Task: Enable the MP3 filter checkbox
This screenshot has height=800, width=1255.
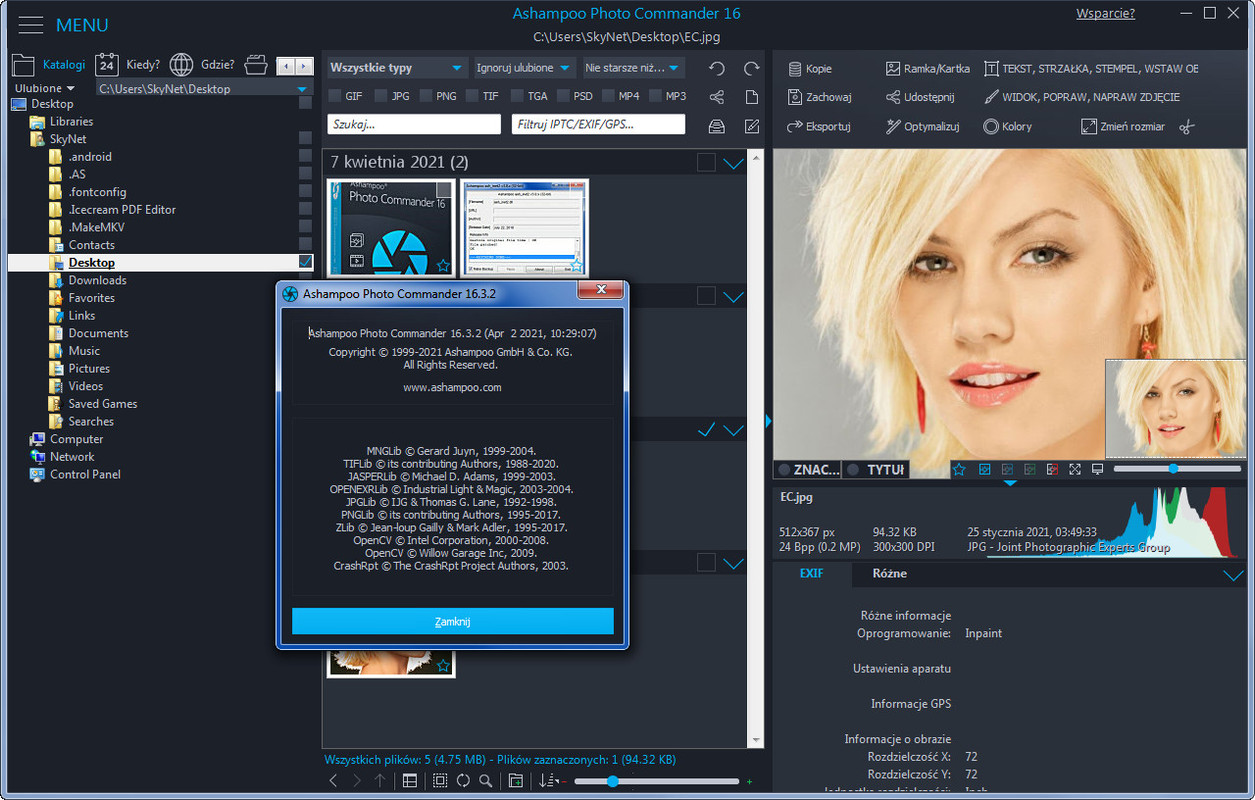Action: 656,96
